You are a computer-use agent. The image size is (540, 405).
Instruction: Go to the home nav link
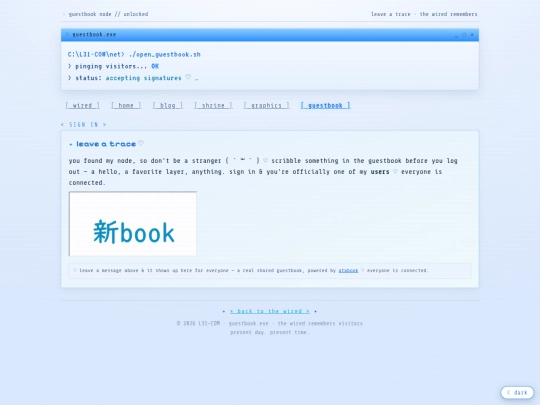(126, 105)
